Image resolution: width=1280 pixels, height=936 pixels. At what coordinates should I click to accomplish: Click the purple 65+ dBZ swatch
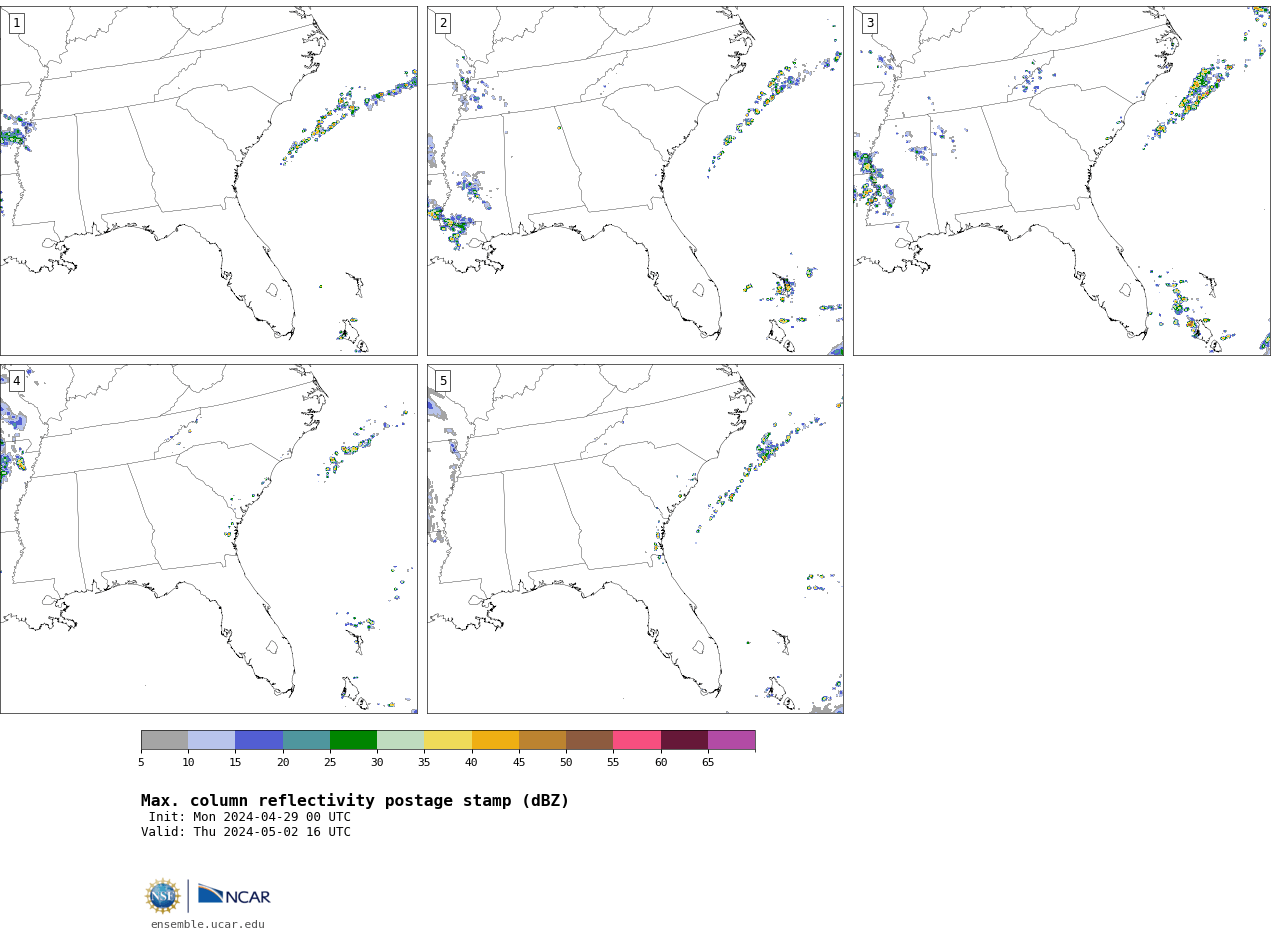pos(732,740)
